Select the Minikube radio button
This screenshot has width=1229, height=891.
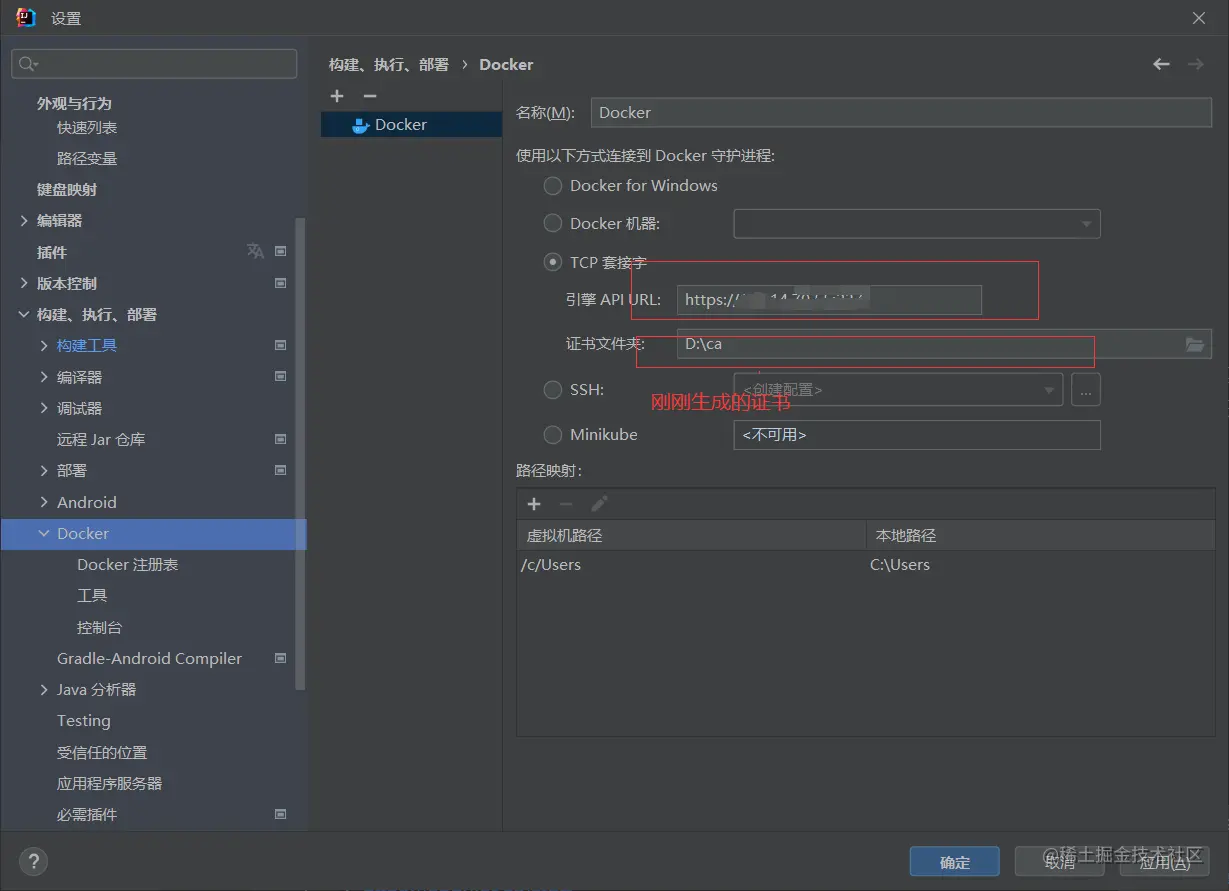(x=552, y=434)
